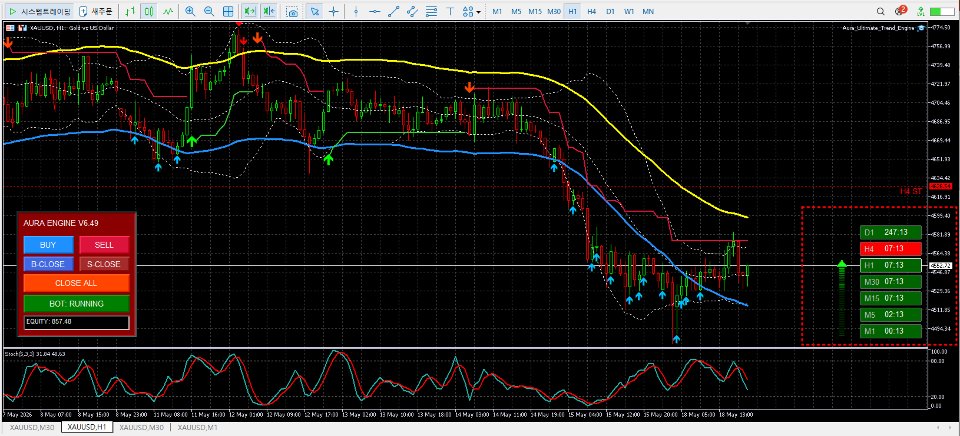Set toolbar timeframe to M5
This screenshot has height=436, width=960.
pyautogui.click(x=516, y=11)
